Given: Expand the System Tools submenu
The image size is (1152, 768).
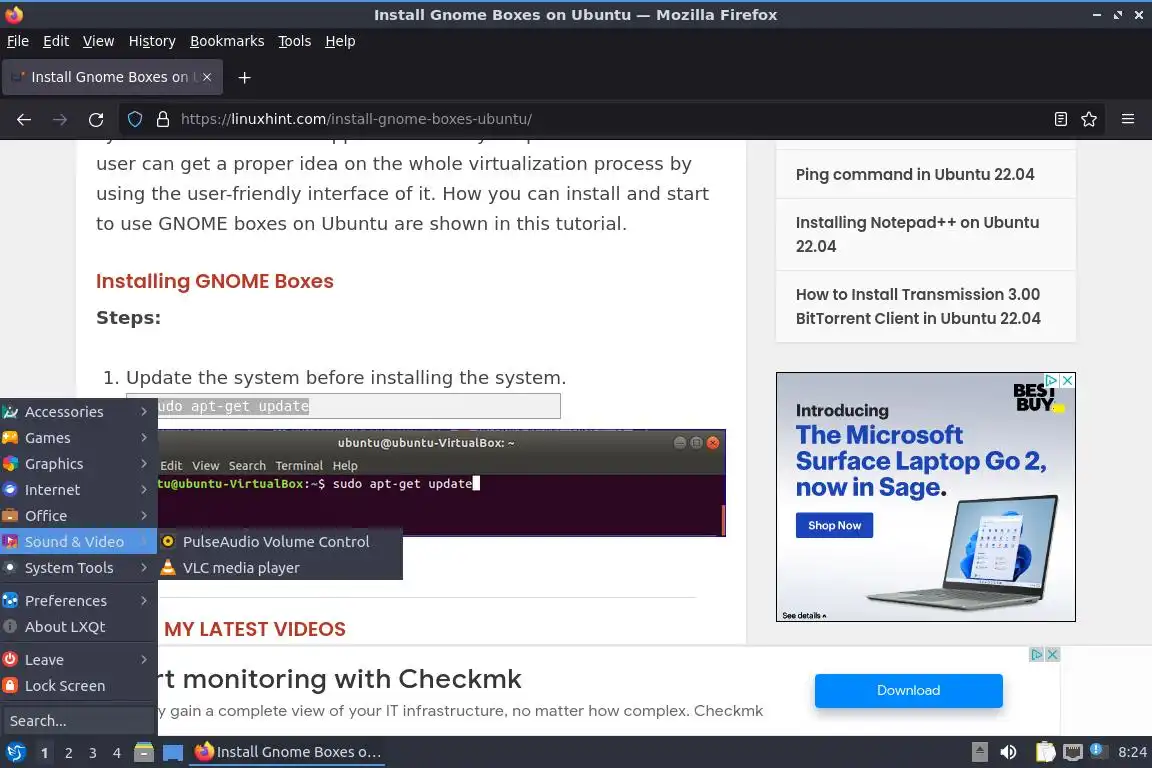Looking at the screenshot, I should 79,567.
